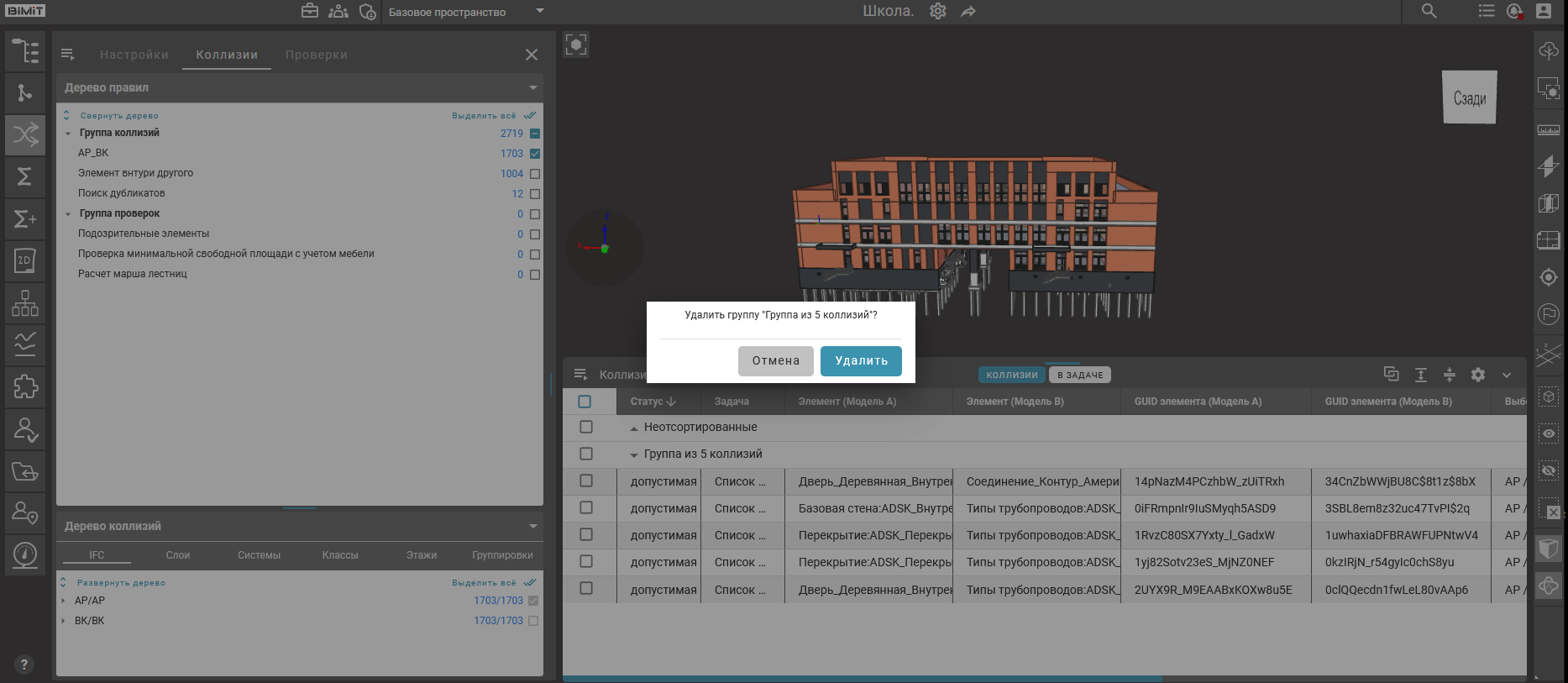The width and height of the screenshot is (1568, 683).
Task: Open the settings gear next to Школа
Action: tap(938, 11)
